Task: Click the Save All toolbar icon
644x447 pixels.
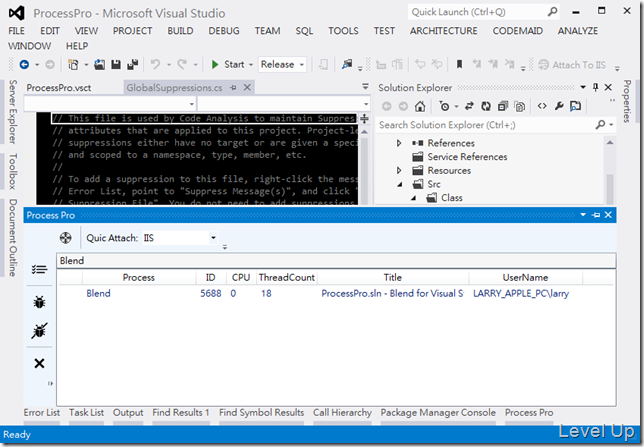Action: point(133,65)
